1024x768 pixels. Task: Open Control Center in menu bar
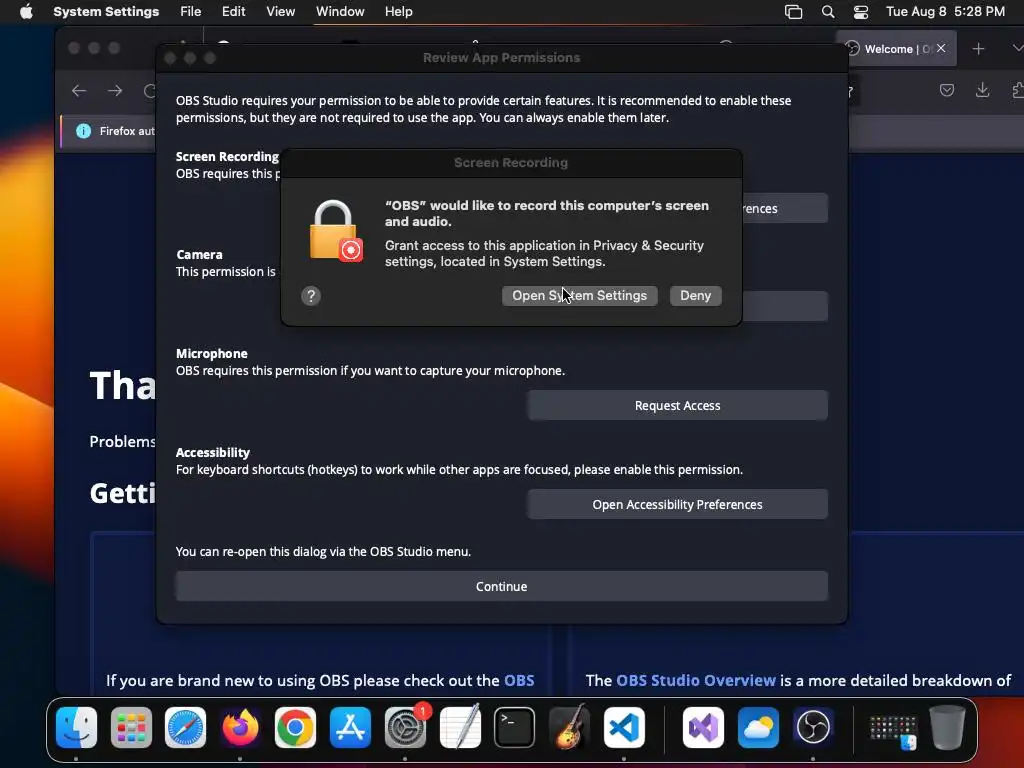pyautogui.click(x=861, y=12)
